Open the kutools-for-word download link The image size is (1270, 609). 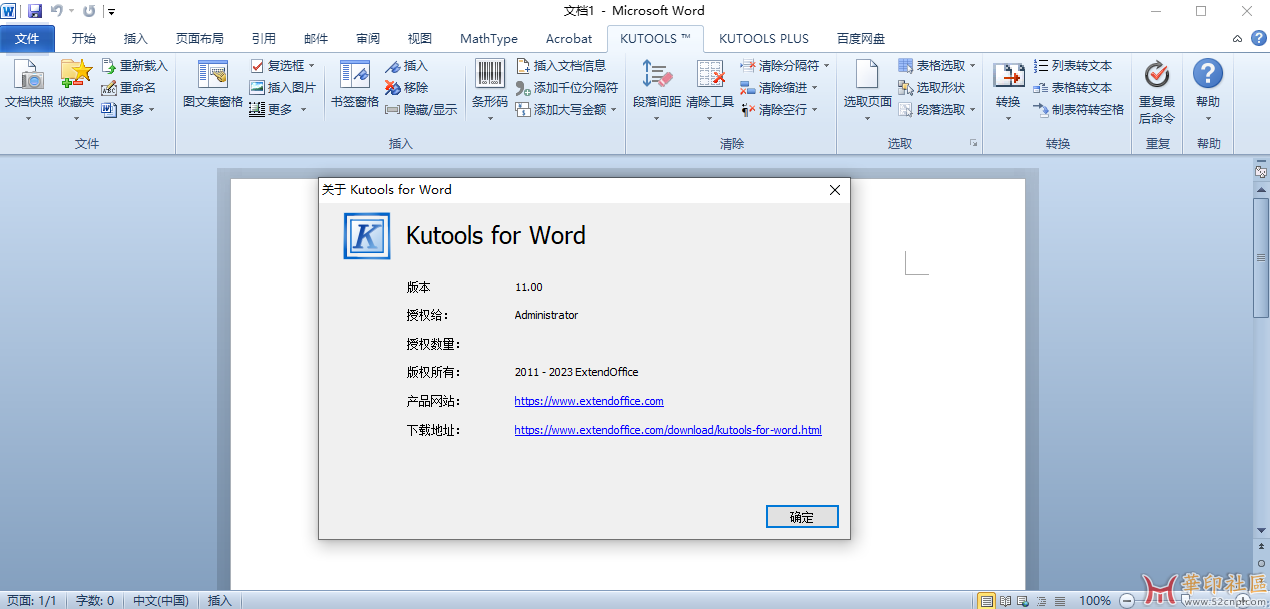click(x=668, y=430)
